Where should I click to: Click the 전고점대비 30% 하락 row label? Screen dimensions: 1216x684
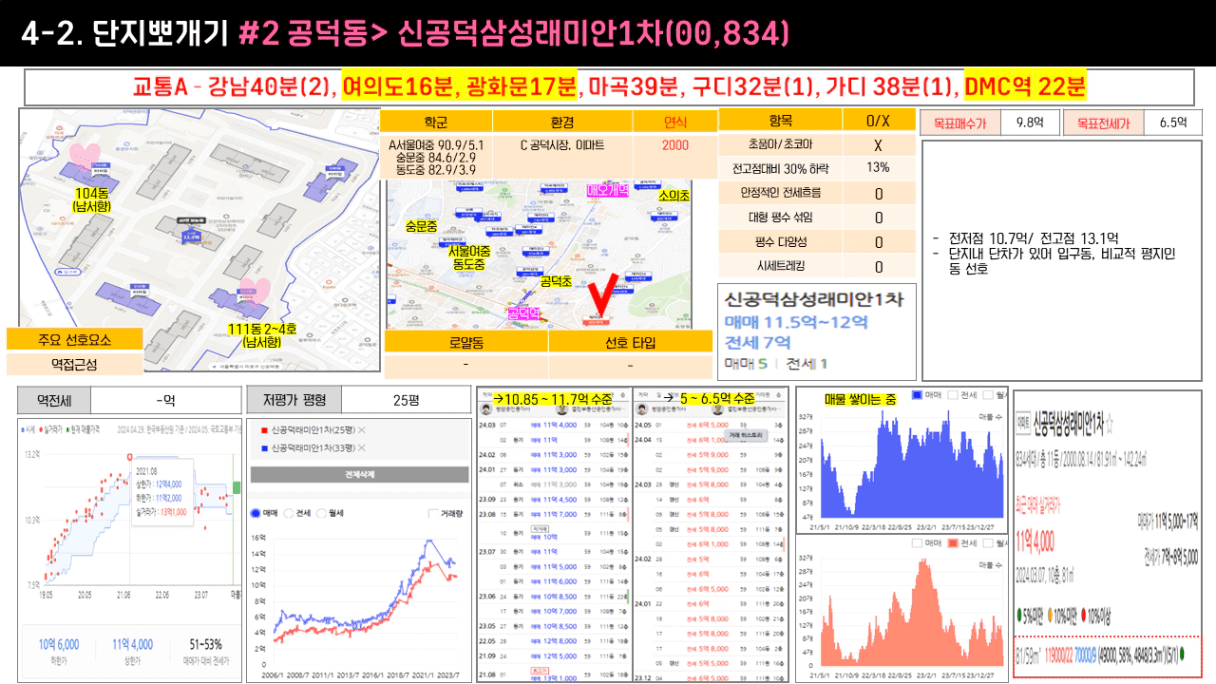(x=780, y=168)
